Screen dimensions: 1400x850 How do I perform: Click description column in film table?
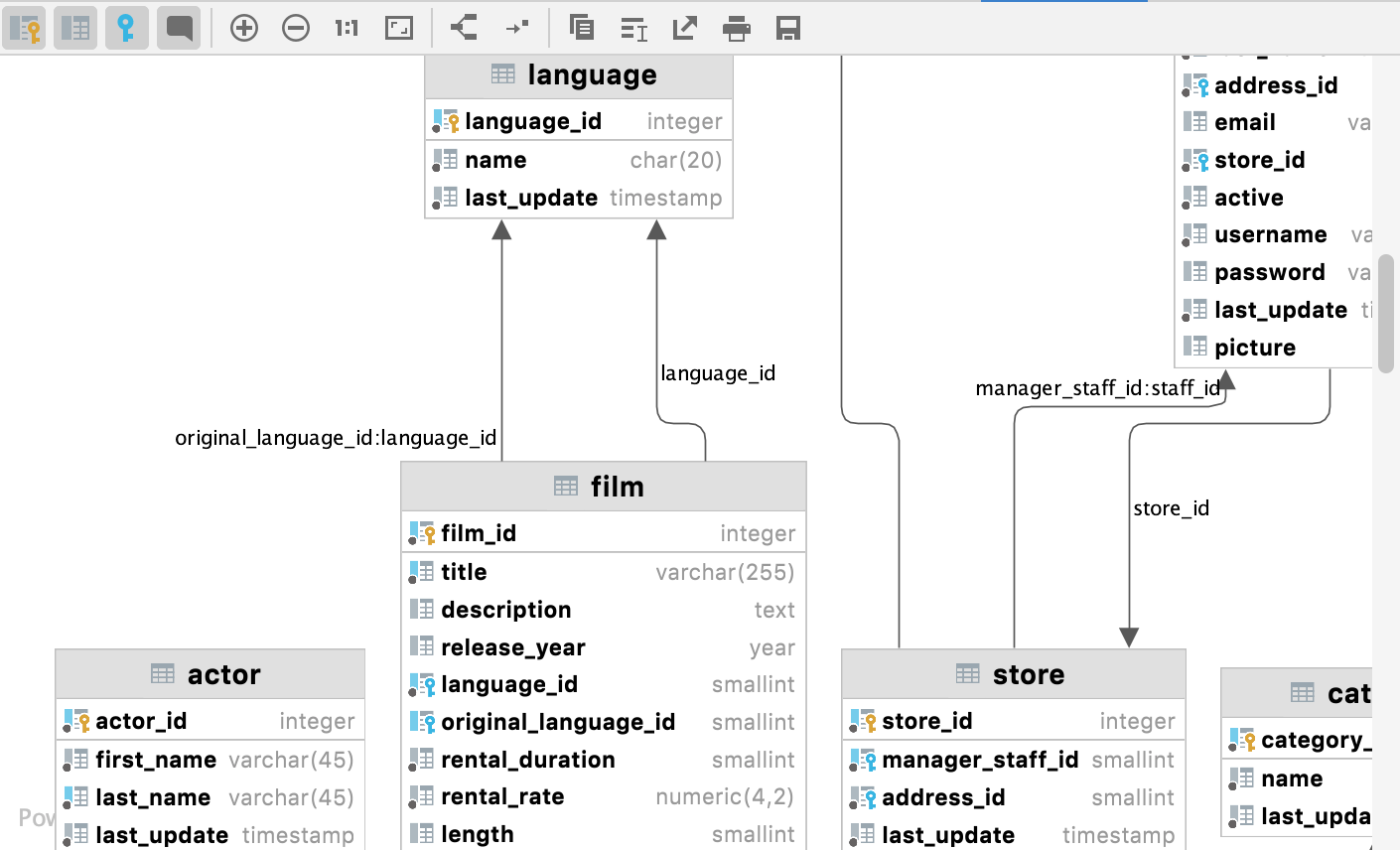click(604, 610)
